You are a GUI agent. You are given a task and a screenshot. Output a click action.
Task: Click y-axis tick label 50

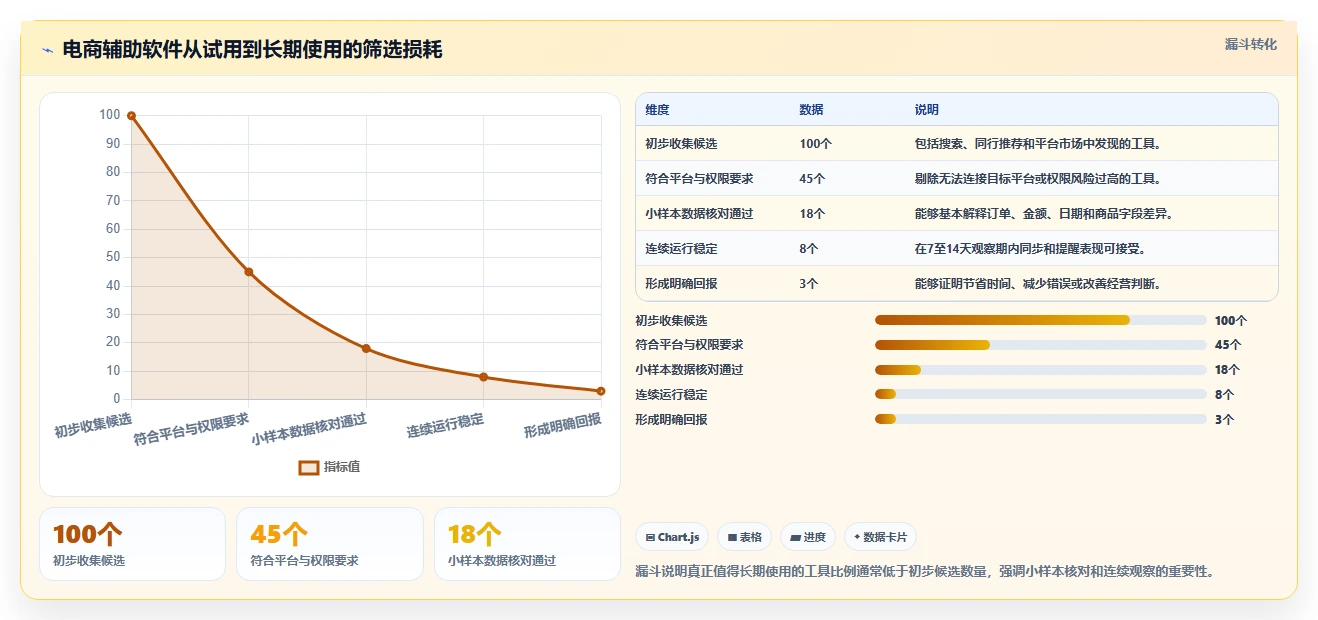[113, 257]
